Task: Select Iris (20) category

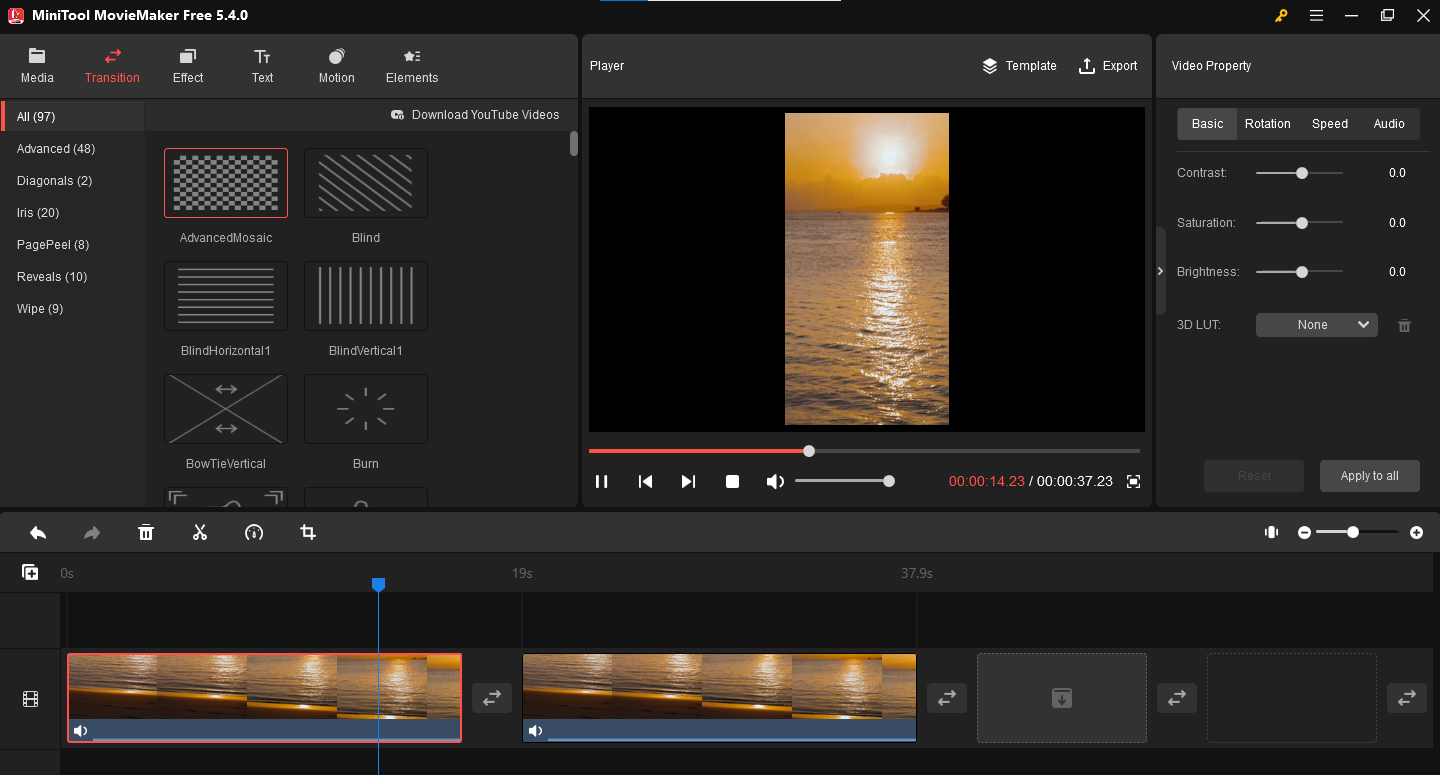Action: (73, 213)
